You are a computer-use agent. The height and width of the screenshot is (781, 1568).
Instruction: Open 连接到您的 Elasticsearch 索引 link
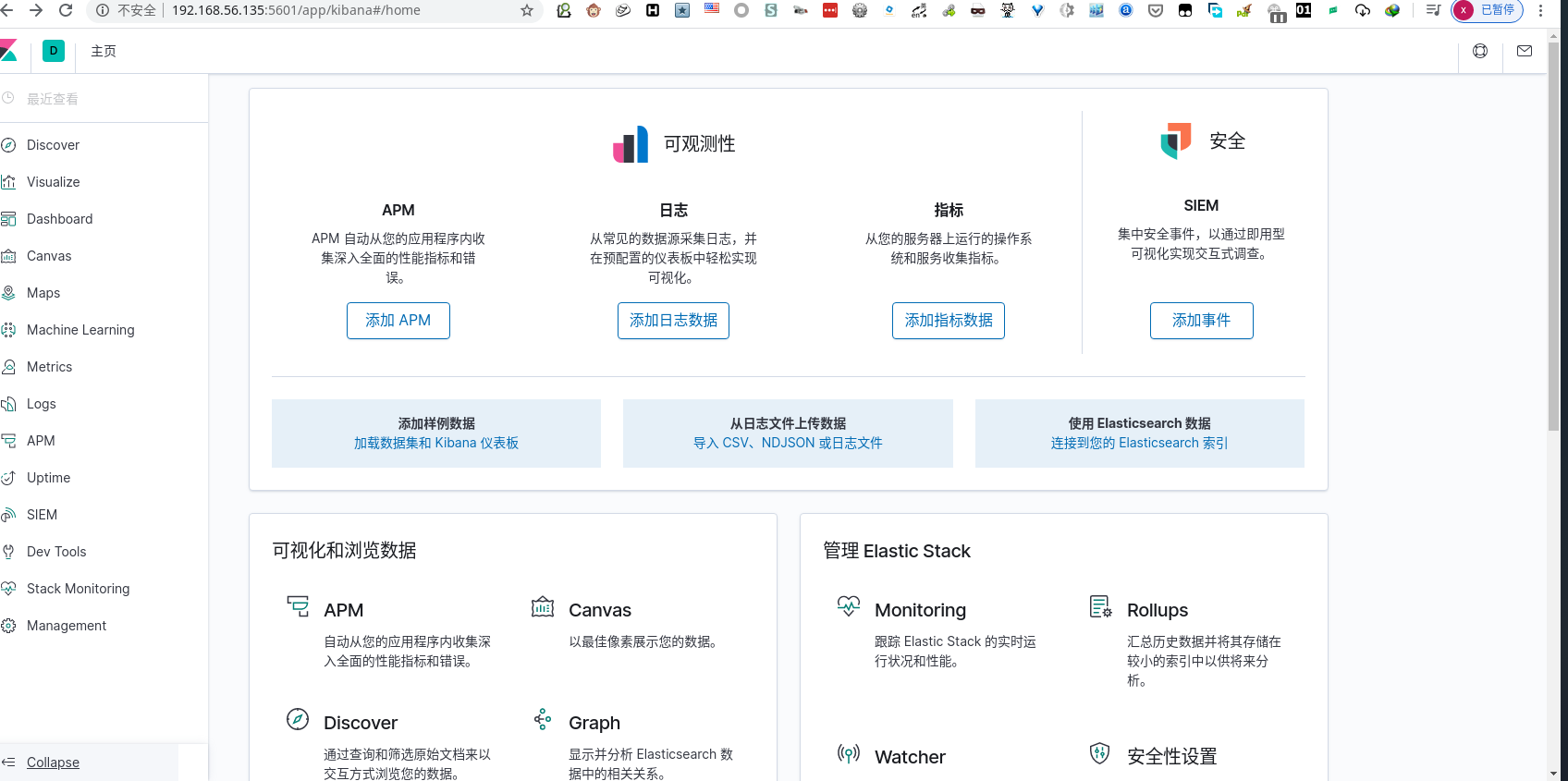(x=1139, y=444)
